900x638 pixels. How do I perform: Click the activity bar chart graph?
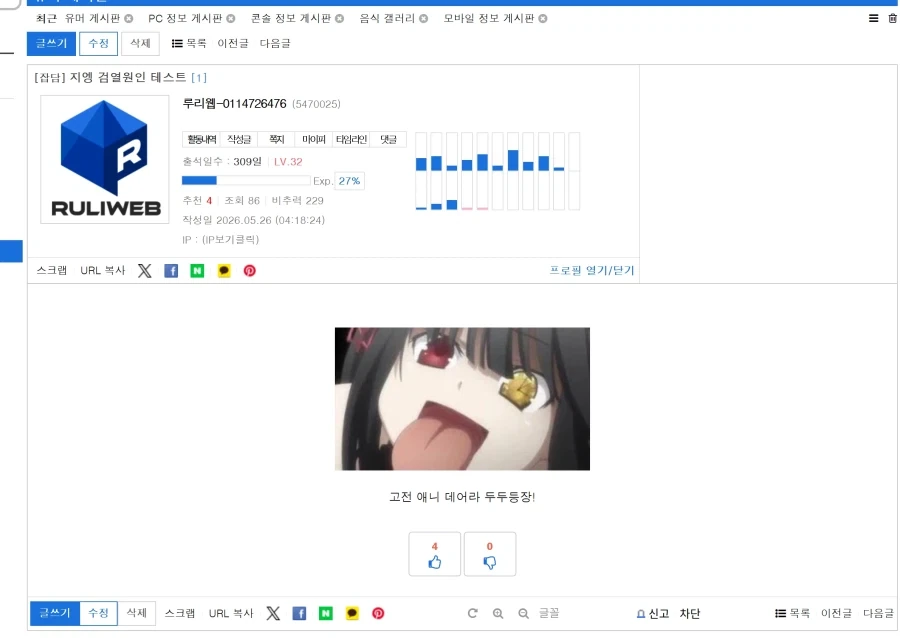click(498, 171)
